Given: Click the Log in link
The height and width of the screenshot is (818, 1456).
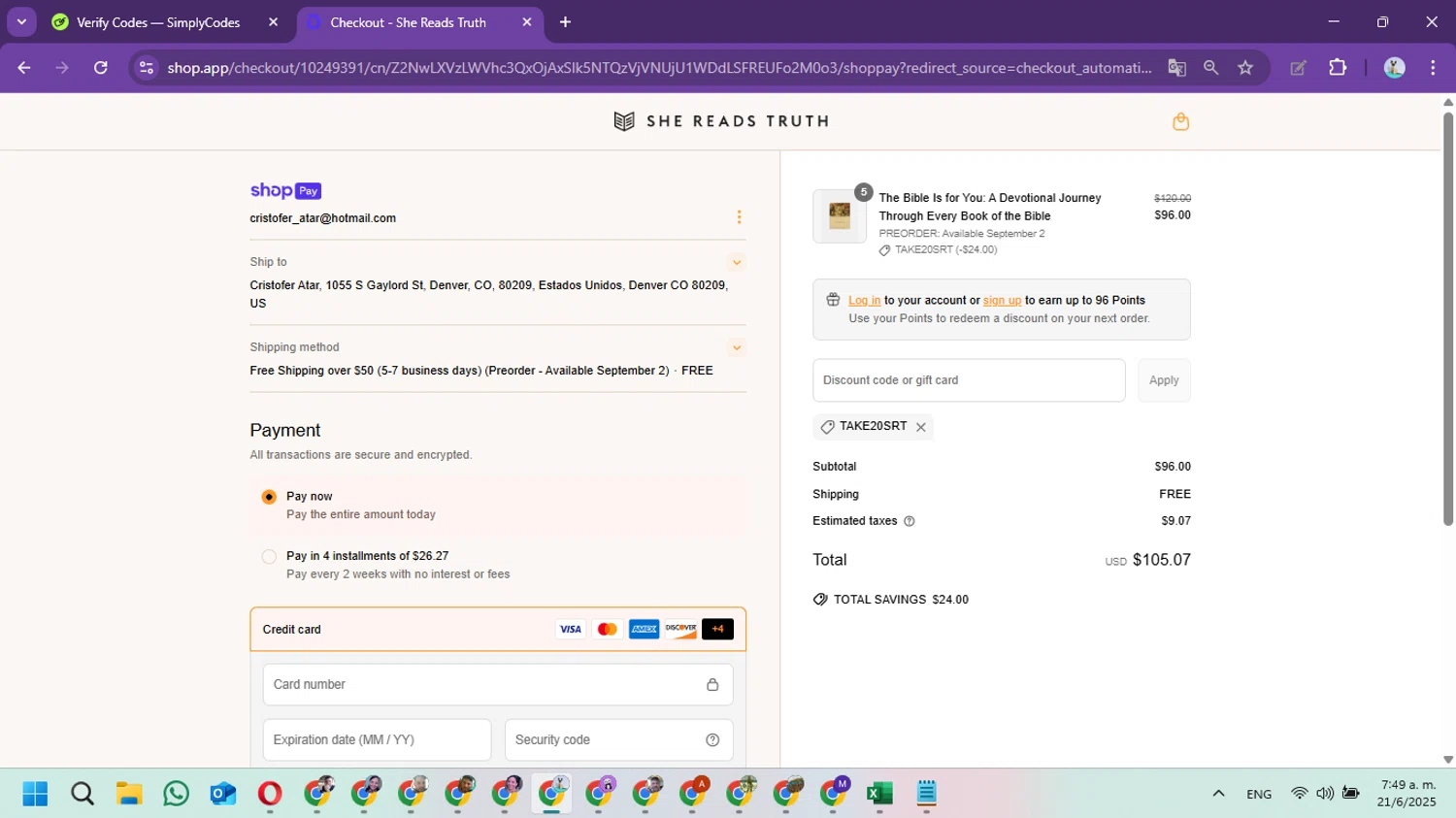Looking at the screenshot, I should click(x=864, y=301).
